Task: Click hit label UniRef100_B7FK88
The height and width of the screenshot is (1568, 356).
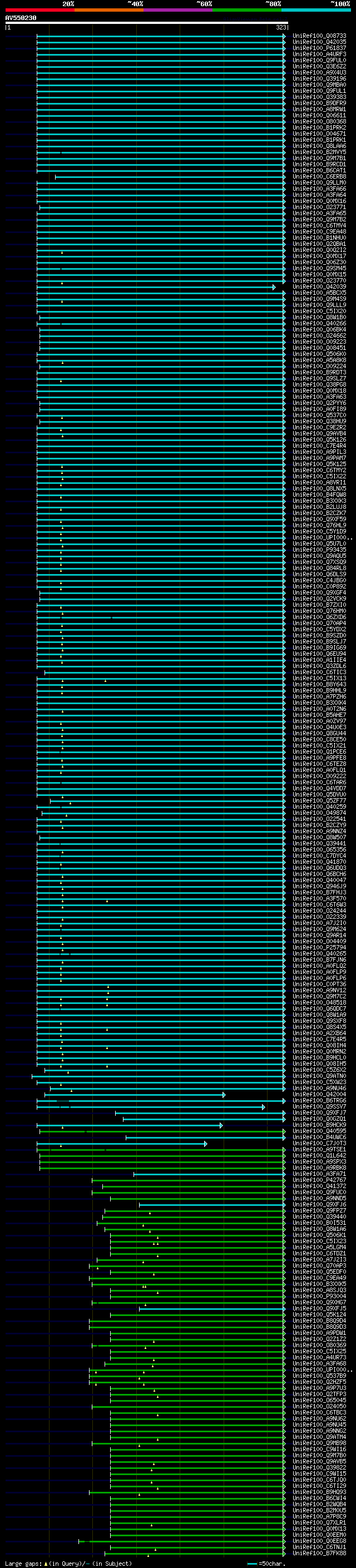Action: (319, 1554)
